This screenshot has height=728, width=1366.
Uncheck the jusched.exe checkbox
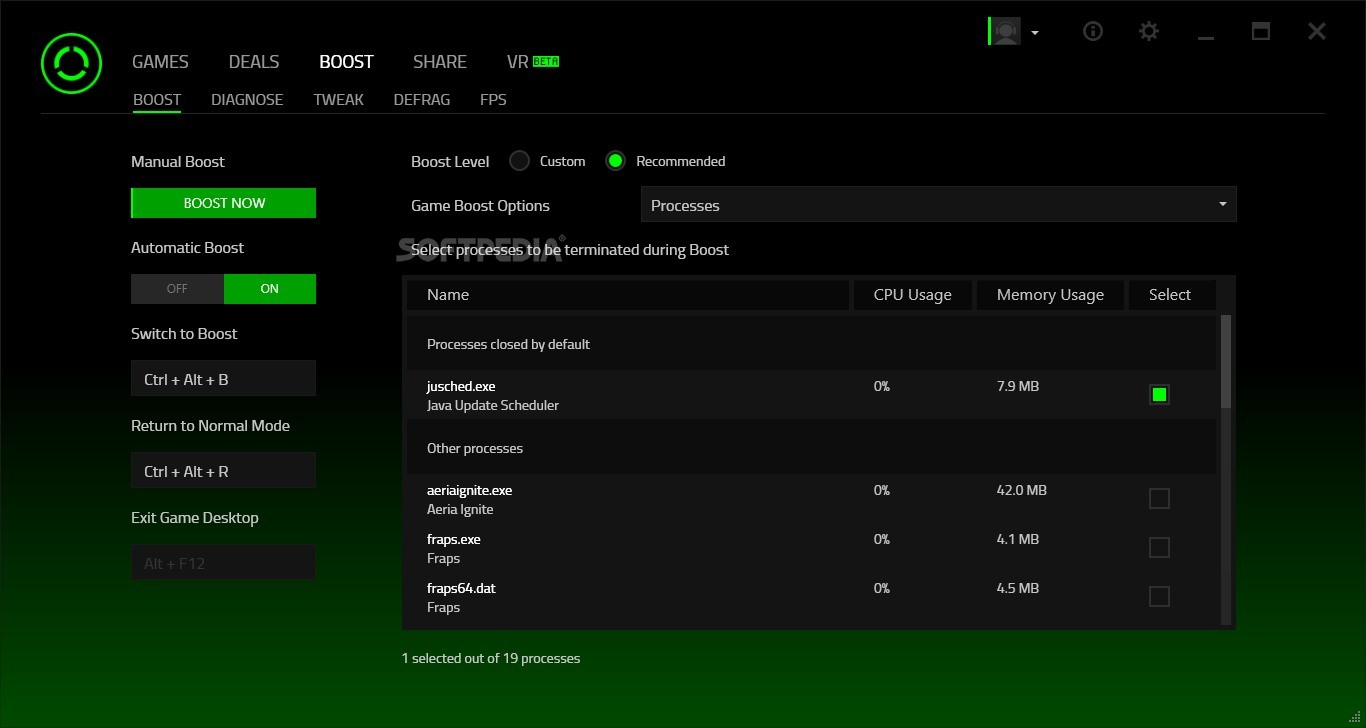click(1159, 395)
